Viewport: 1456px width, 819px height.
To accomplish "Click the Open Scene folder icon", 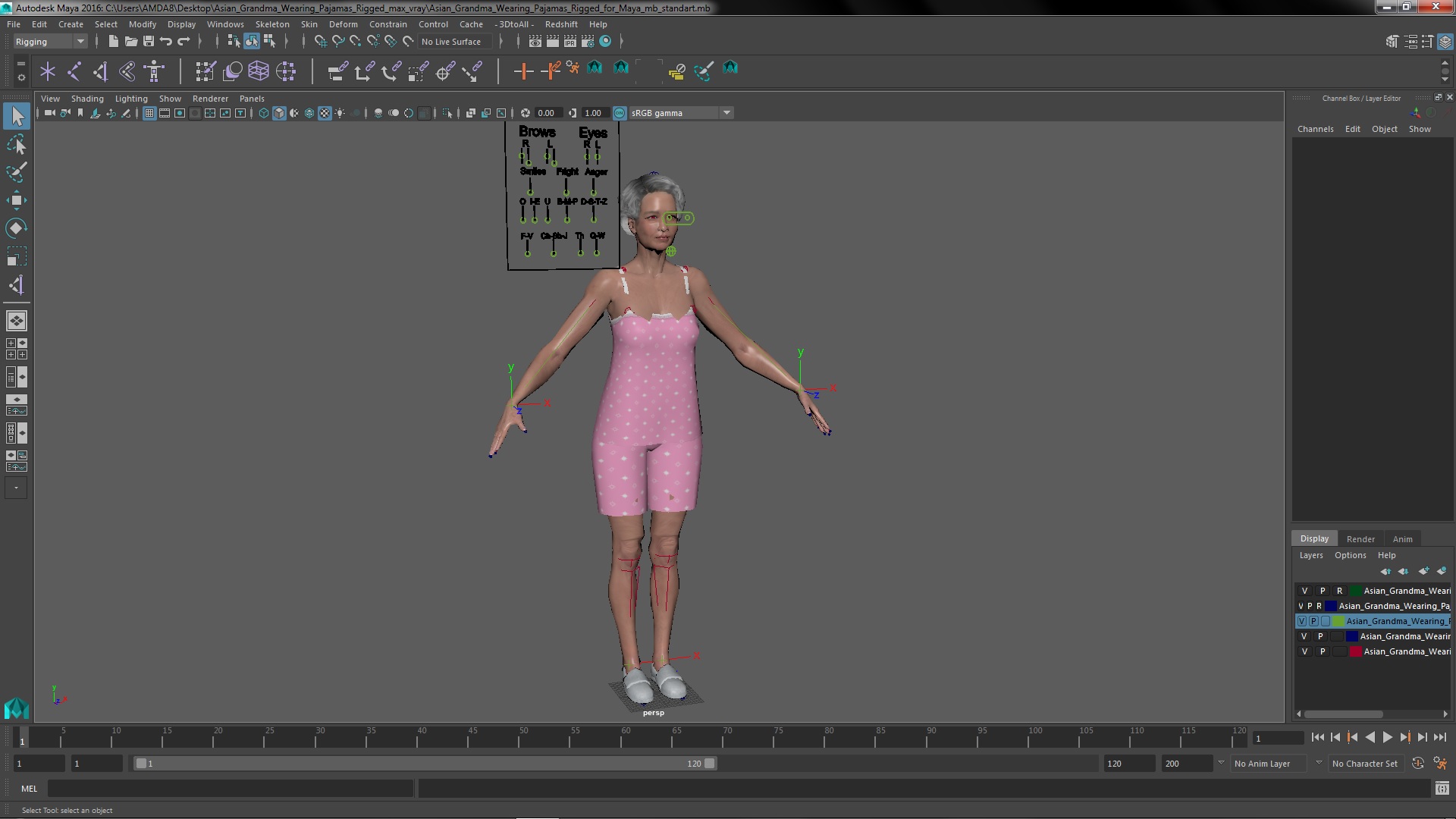I will (130, 41).
